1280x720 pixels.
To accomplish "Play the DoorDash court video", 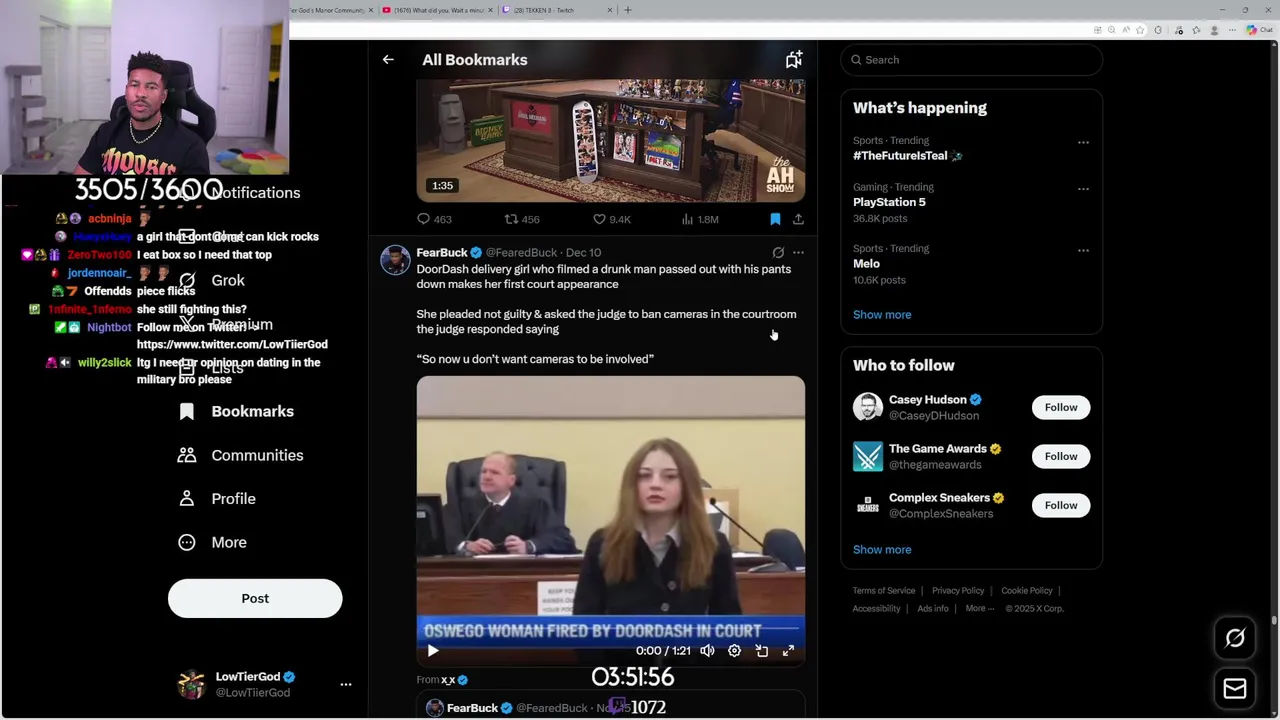I will tap(433, 651).
